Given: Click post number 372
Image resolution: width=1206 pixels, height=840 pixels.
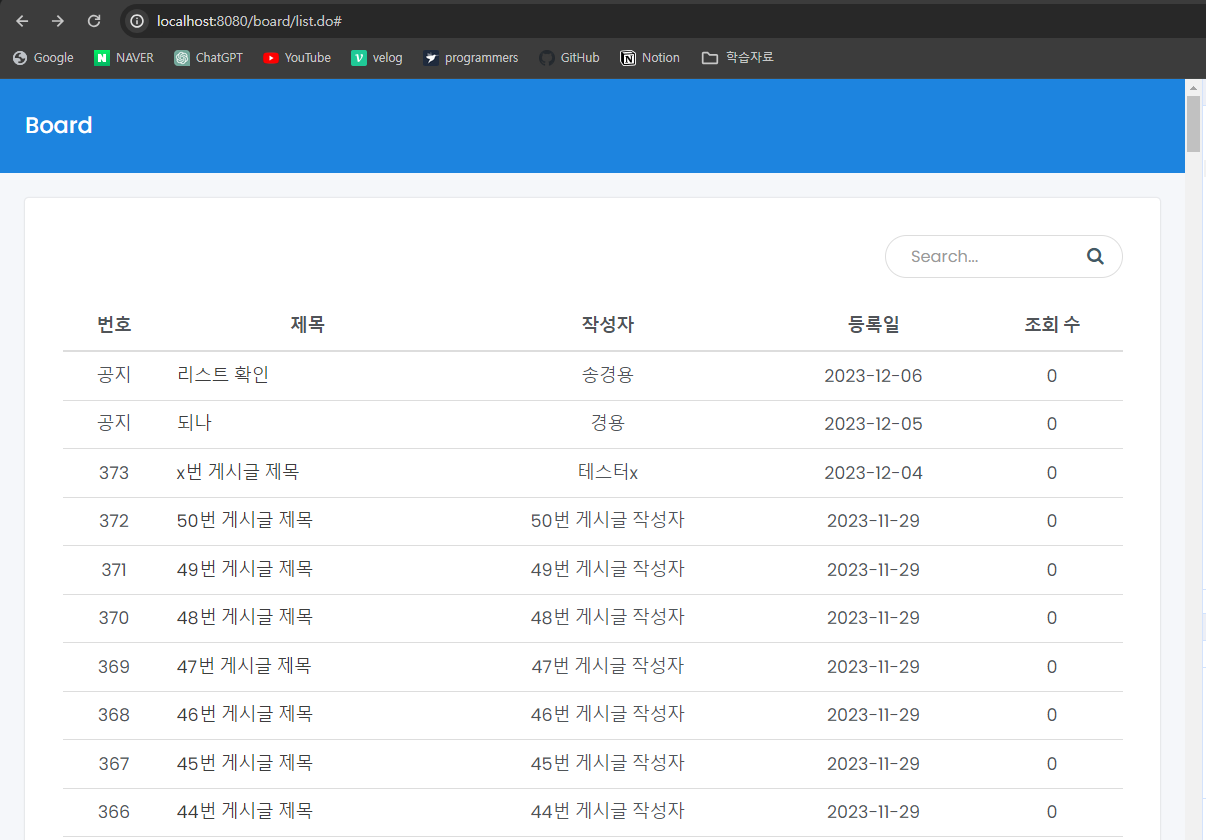Looking at the screenshot, I should [x=114, y=521].
